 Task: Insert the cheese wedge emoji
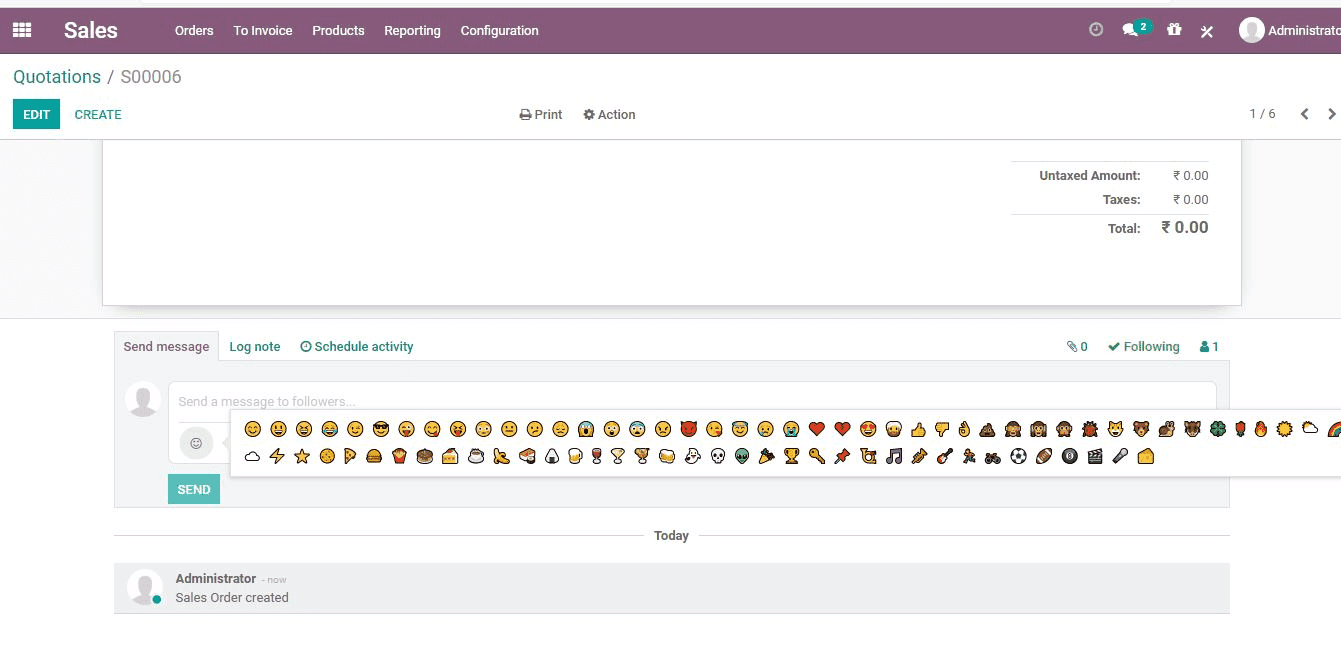click(1146, 456)
